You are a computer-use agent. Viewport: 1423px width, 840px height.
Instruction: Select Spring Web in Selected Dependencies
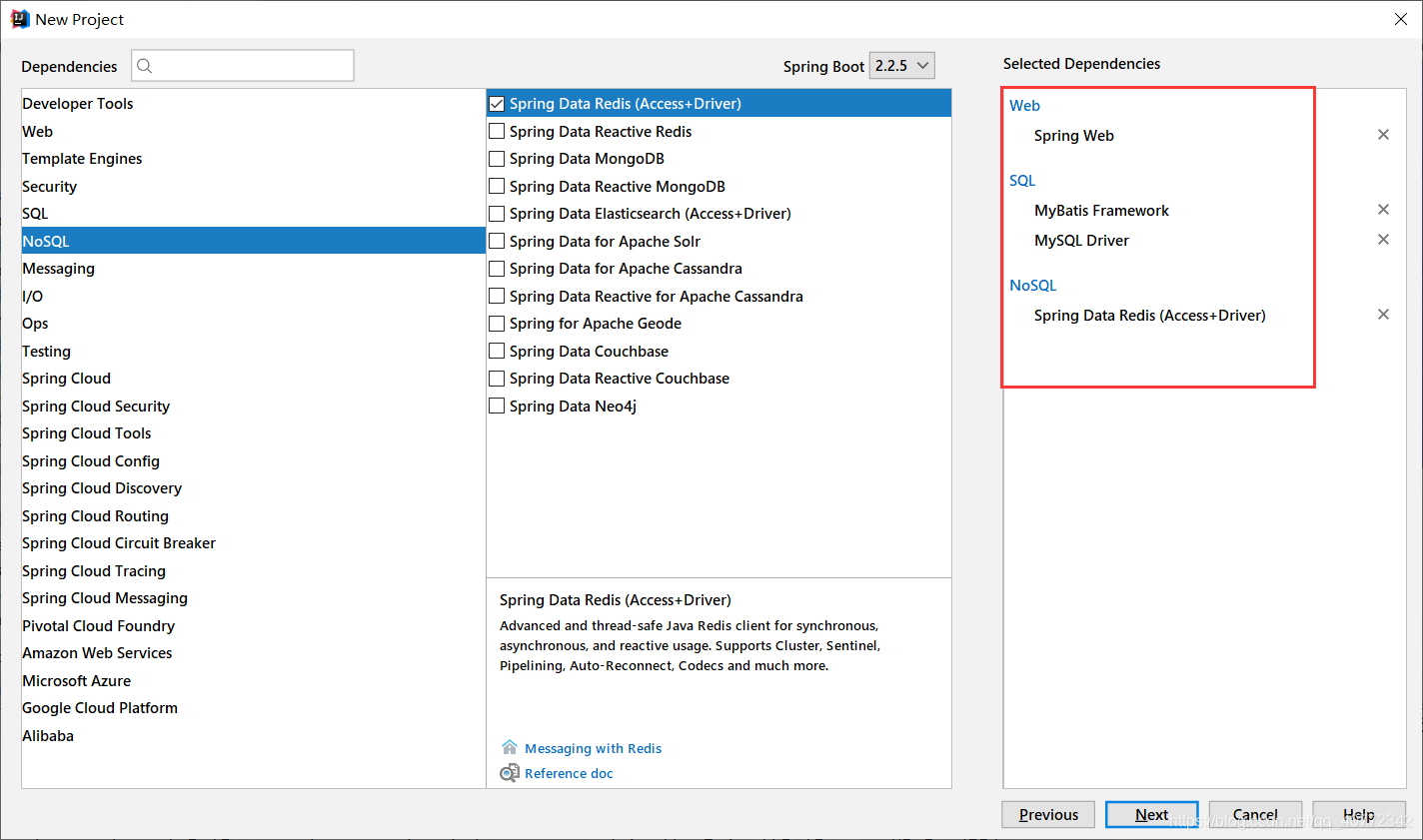tap(1073, 136)
